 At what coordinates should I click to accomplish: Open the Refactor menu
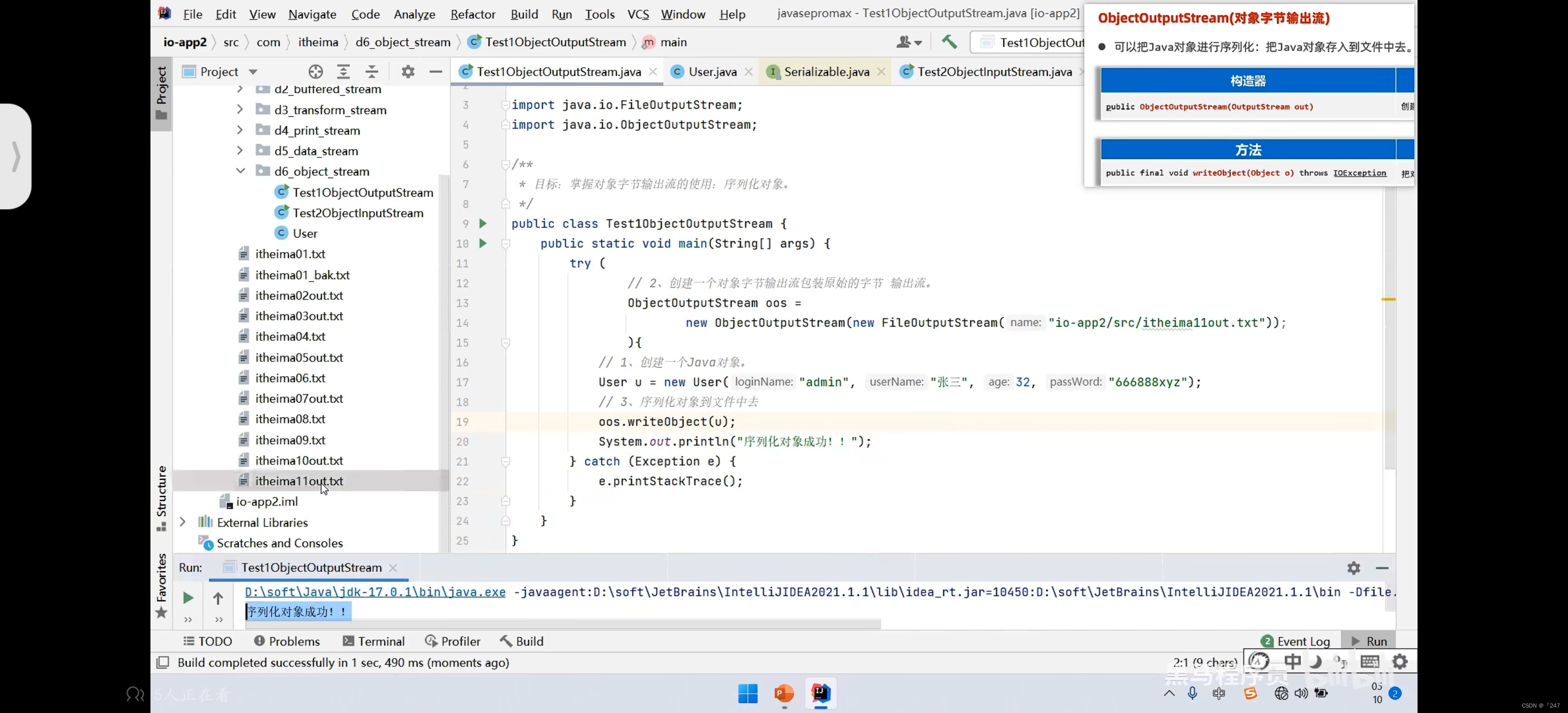pos(473,14)
